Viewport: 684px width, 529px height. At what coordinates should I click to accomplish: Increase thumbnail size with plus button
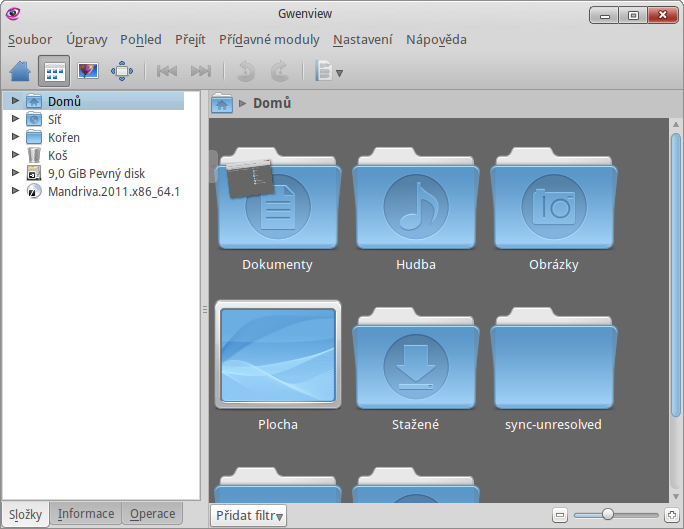pos(671,515)
